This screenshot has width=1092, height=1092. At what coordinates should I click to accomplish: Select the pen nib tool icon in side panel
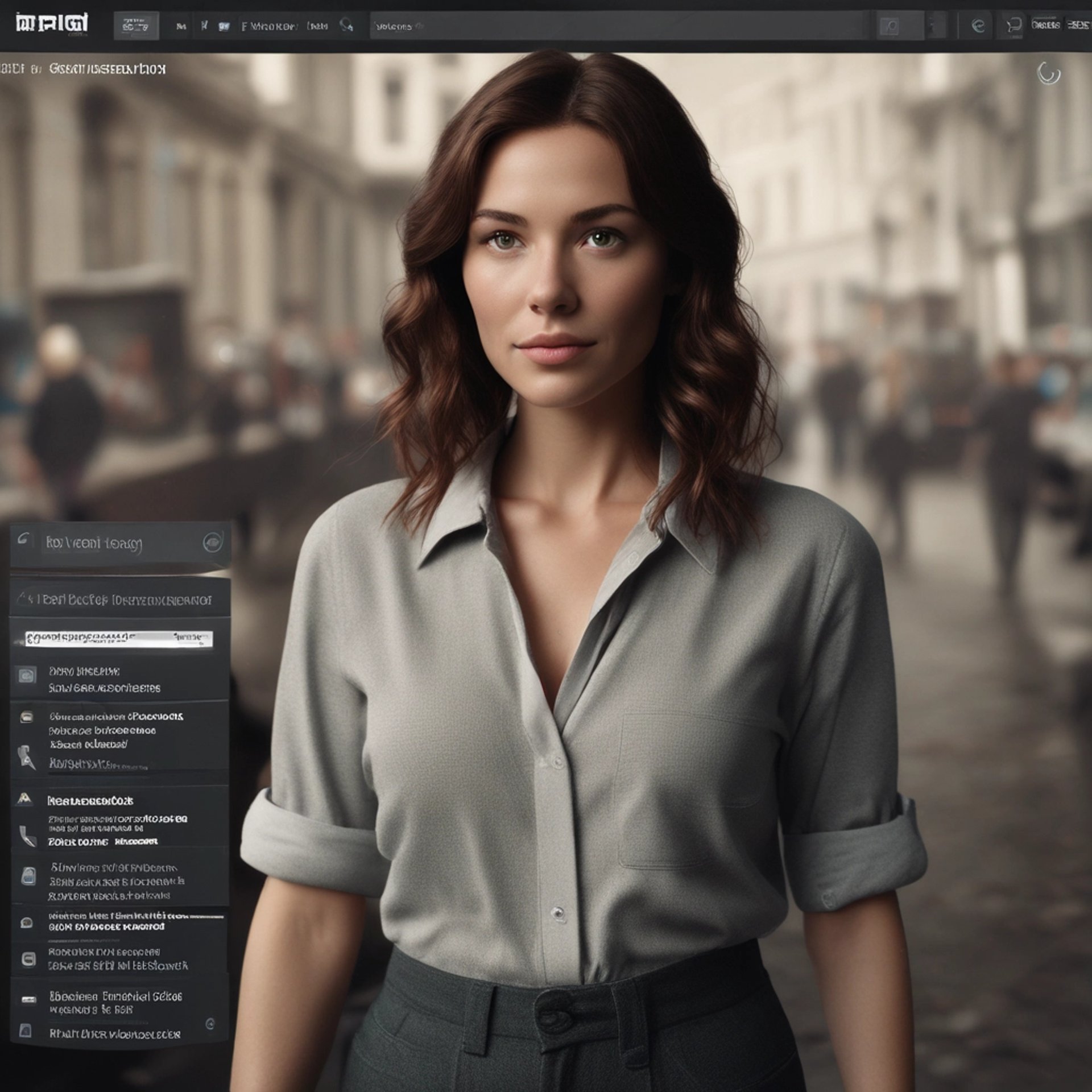coord(26,758)
